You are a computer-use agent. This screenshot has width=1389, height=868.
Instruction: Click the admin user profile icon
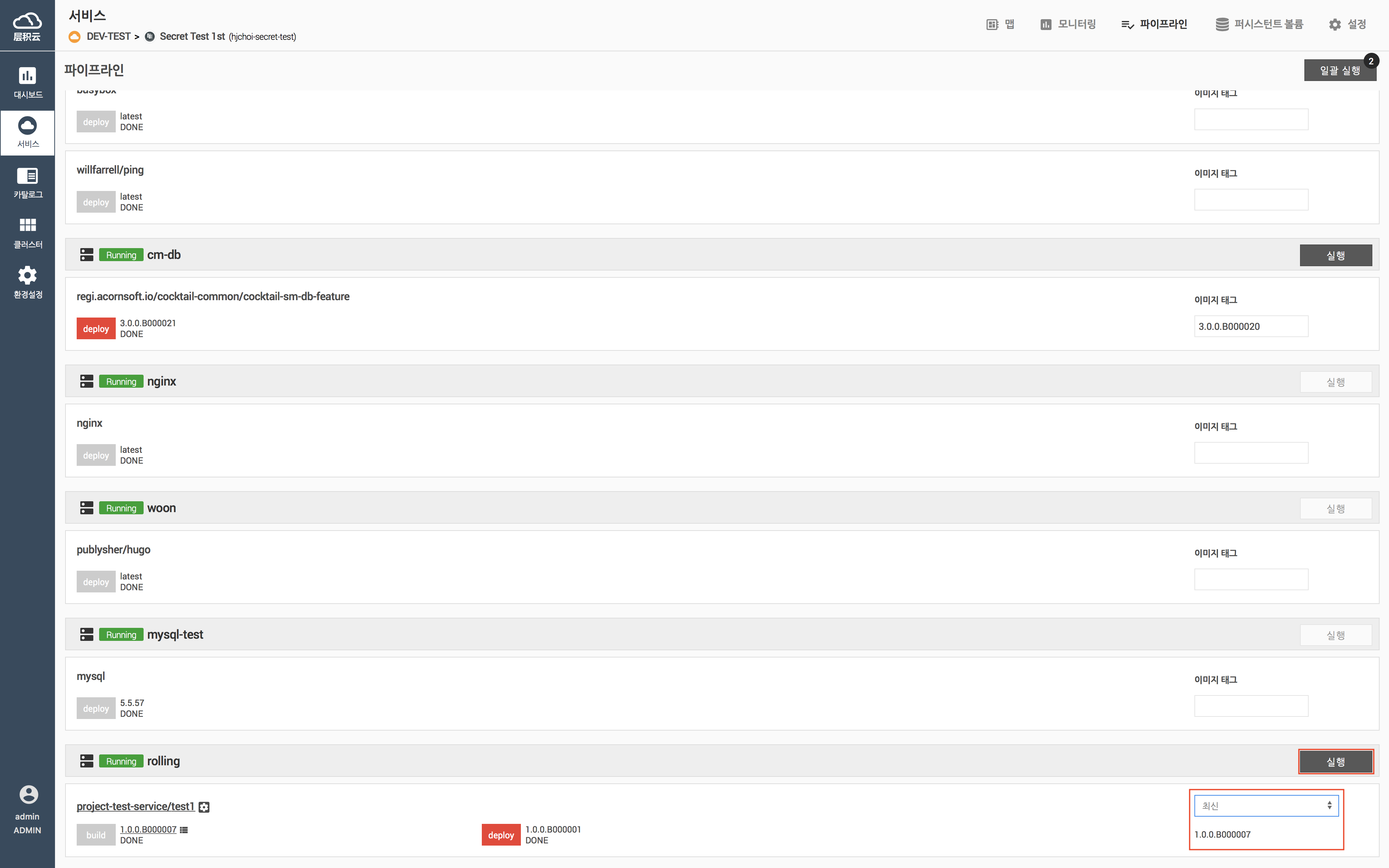[x=28, y=795]
